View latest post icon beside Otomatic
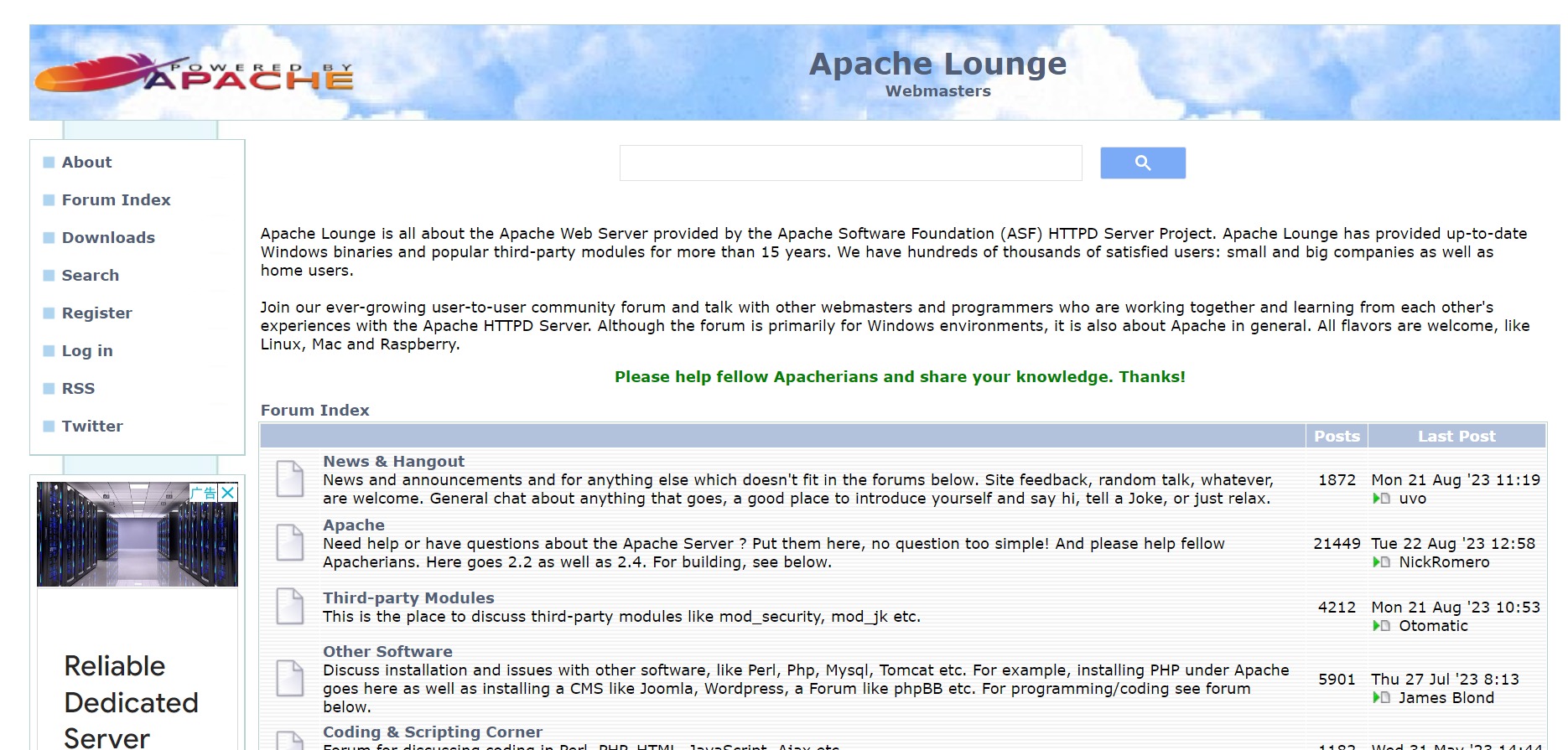 1381,626
